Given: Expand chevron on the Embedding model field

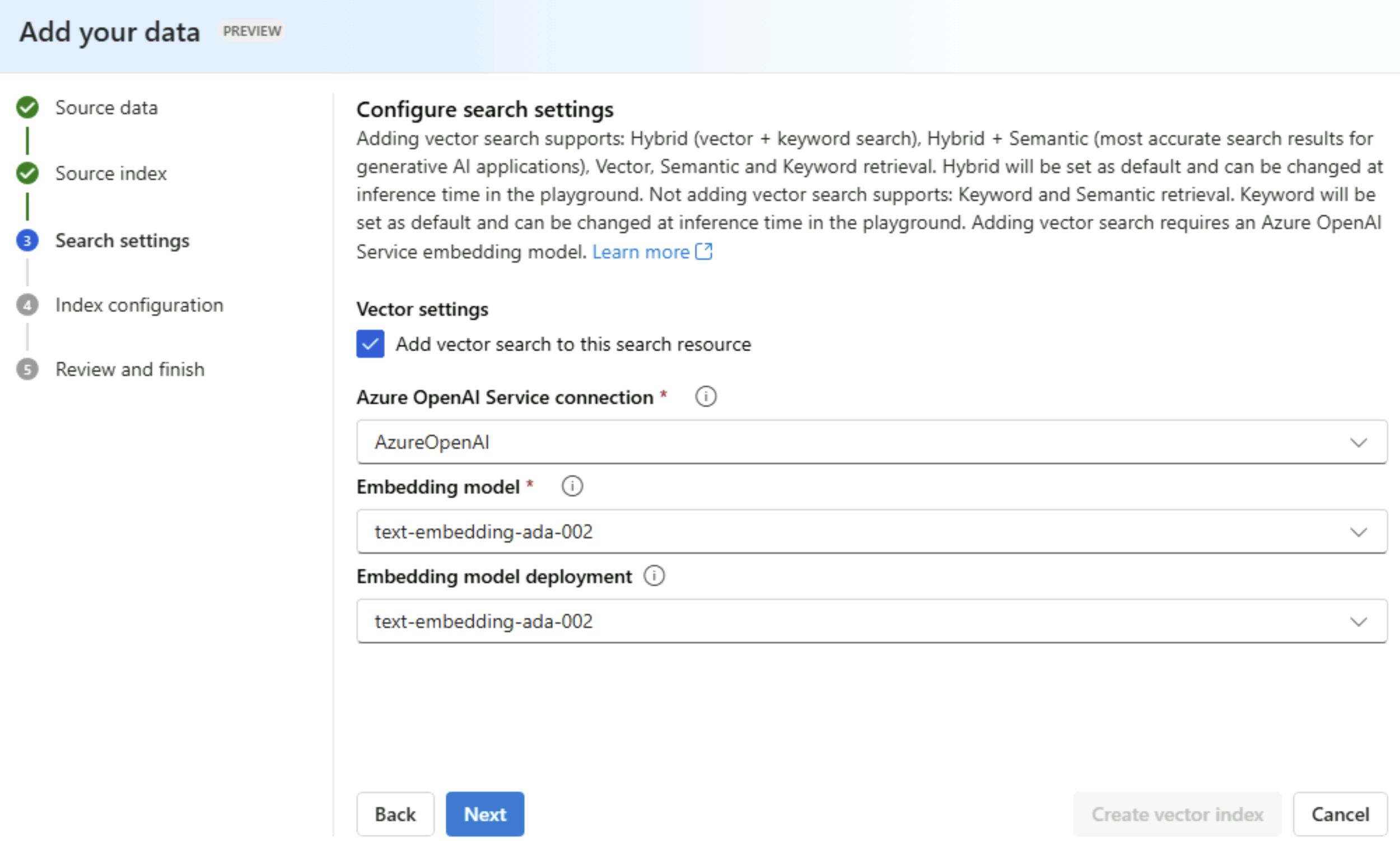Looking at the screenshot, I should pos(1359,531).
